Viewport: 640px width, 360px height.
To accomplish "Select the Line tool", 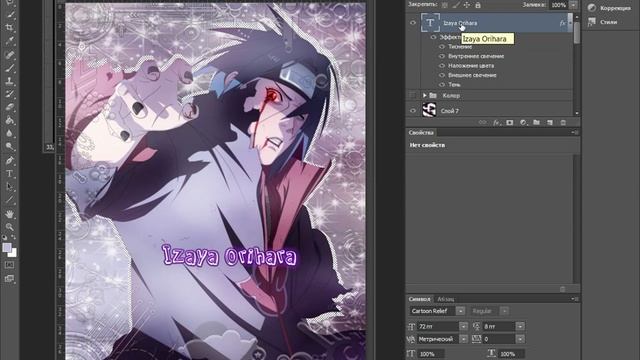I will pyautogui.click(x=9, y=200).
